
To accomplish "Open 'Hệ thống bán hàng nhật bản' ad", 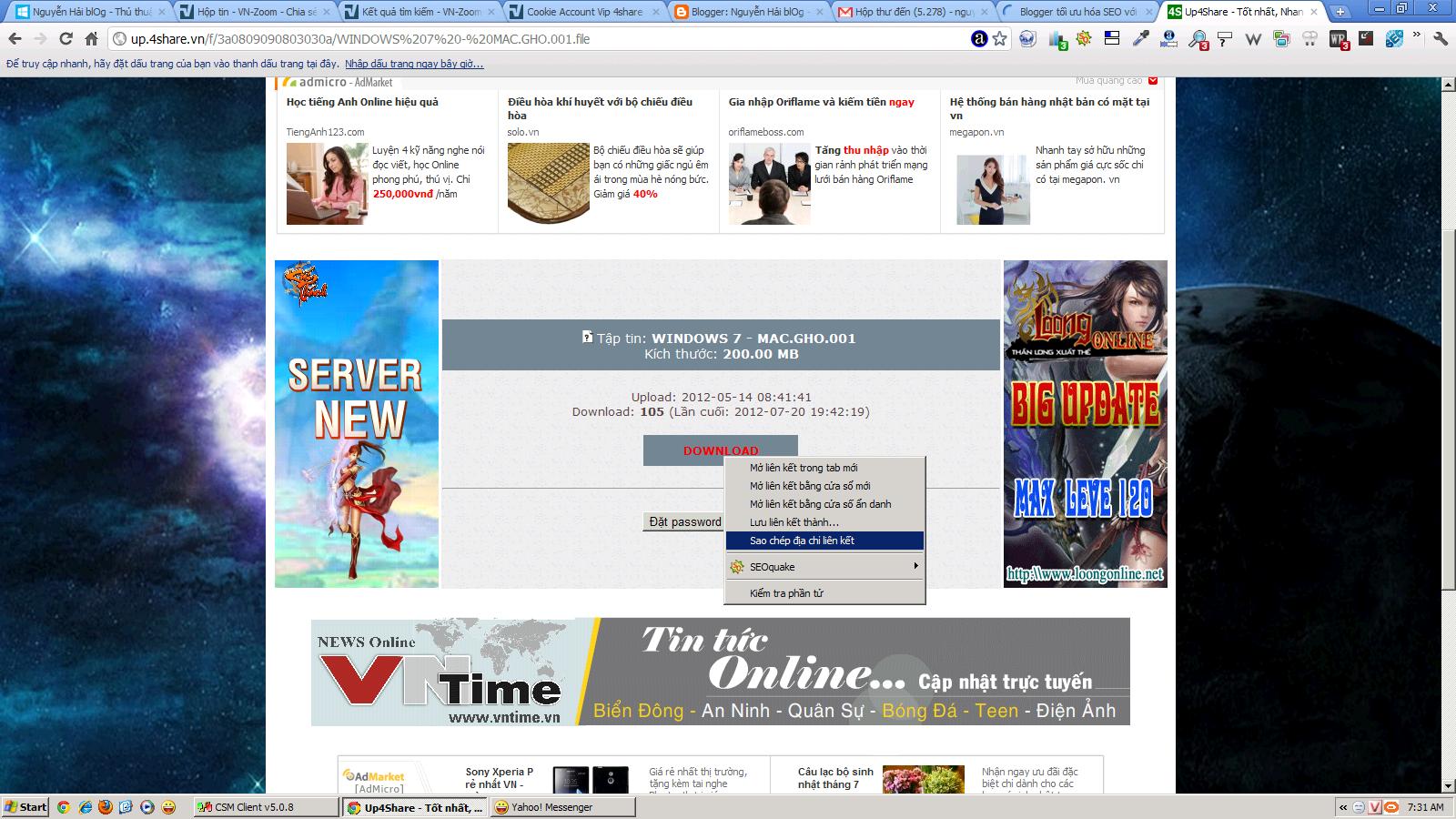I will click(1049, 108).
